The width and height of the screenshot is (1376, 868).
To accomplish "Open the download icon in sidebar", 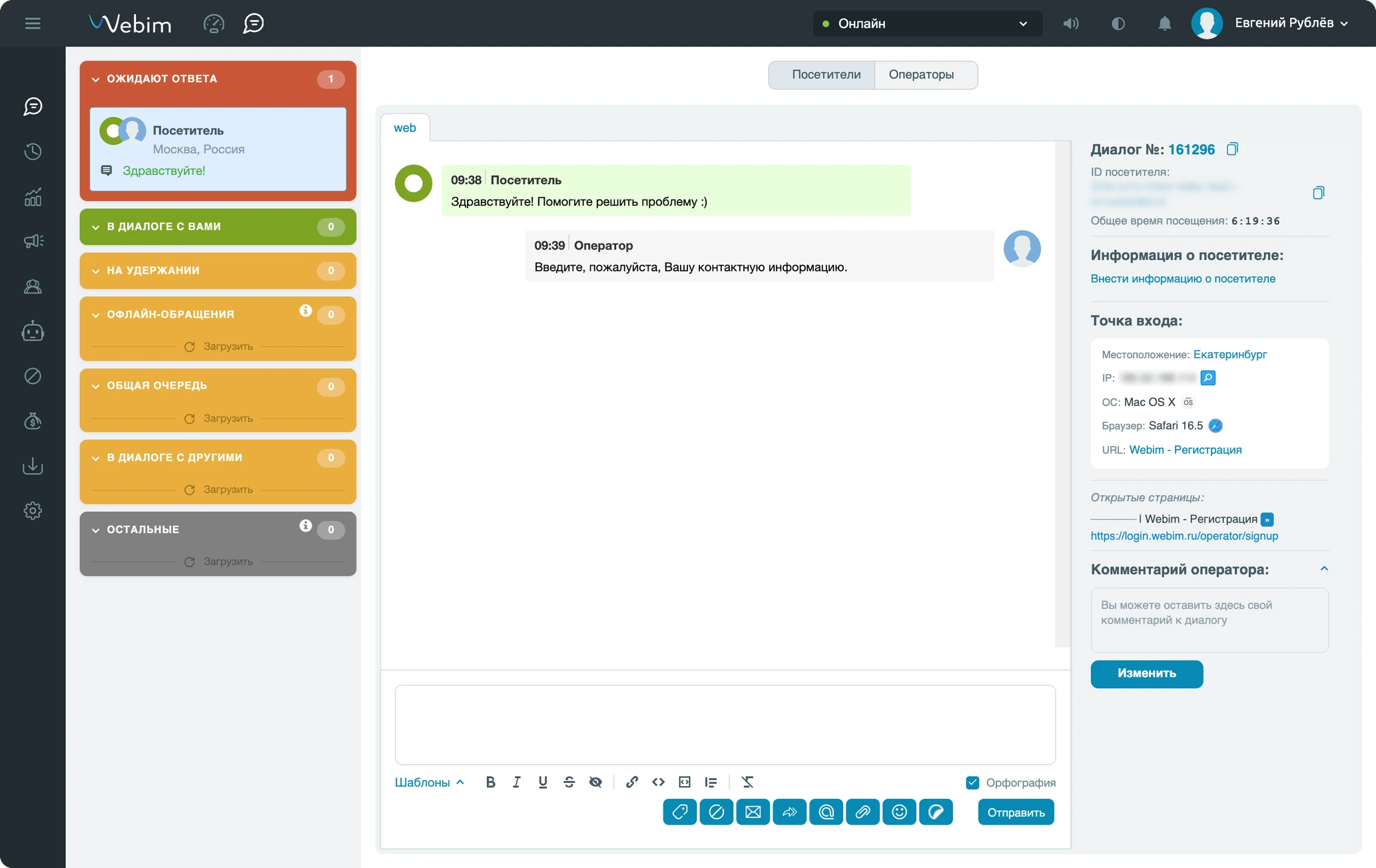I will click(x=33, y=466).
